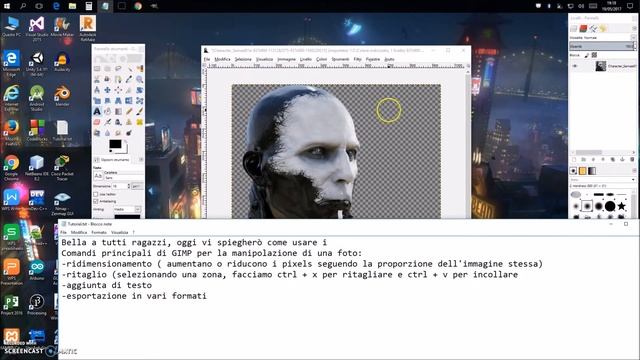Select the Eraser tool
640x360 pixels.
(x=97, y=122)
